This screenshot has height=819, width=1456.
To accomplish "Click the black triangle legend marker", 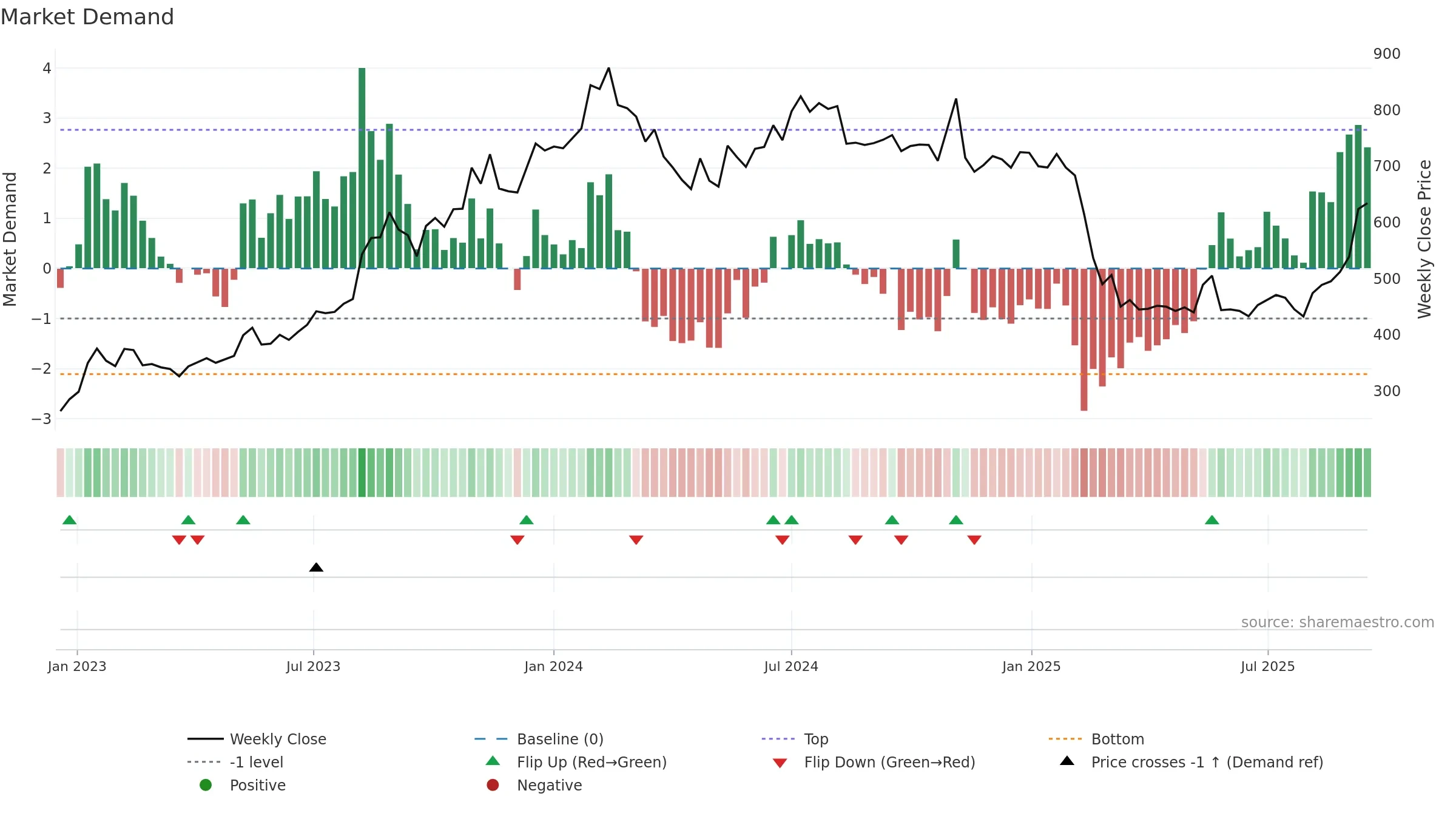I will click(x=1067, y=761).
